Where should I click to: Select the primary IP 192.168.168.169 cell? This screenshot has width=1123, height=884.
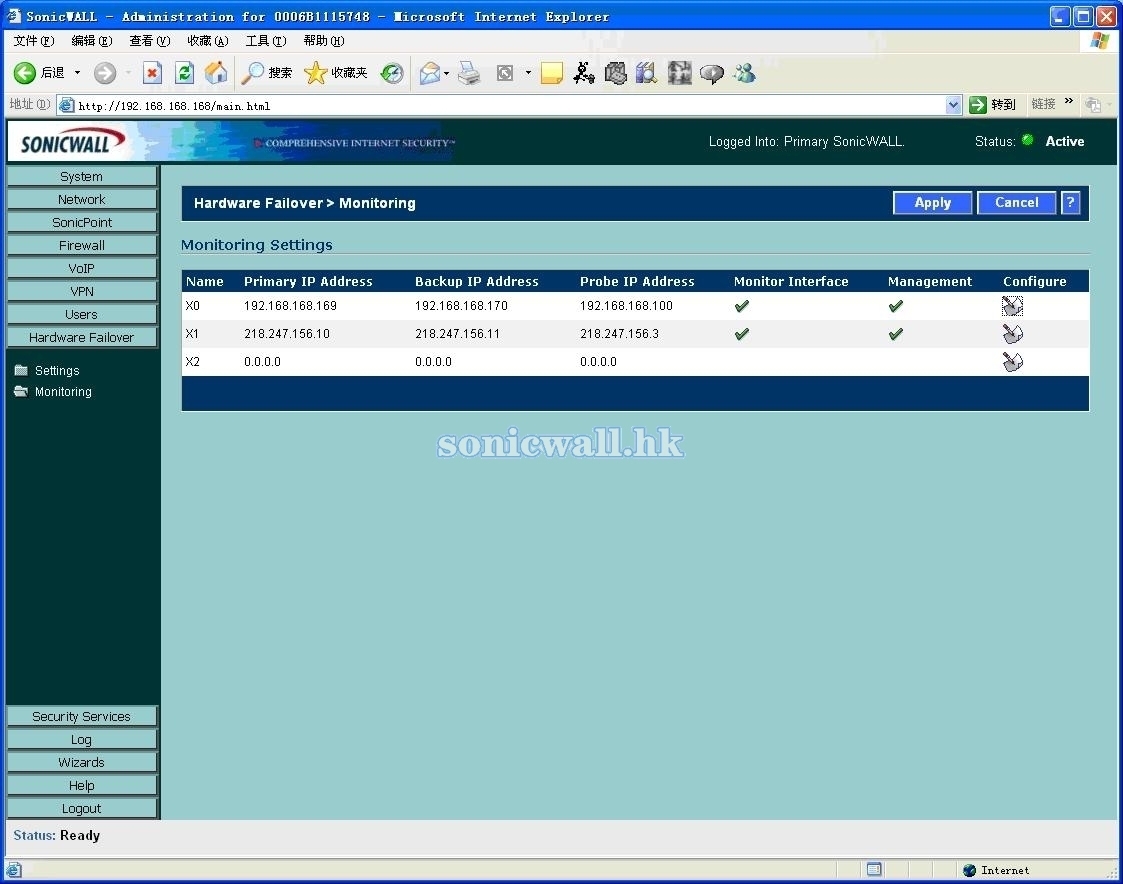click(290, 306)
